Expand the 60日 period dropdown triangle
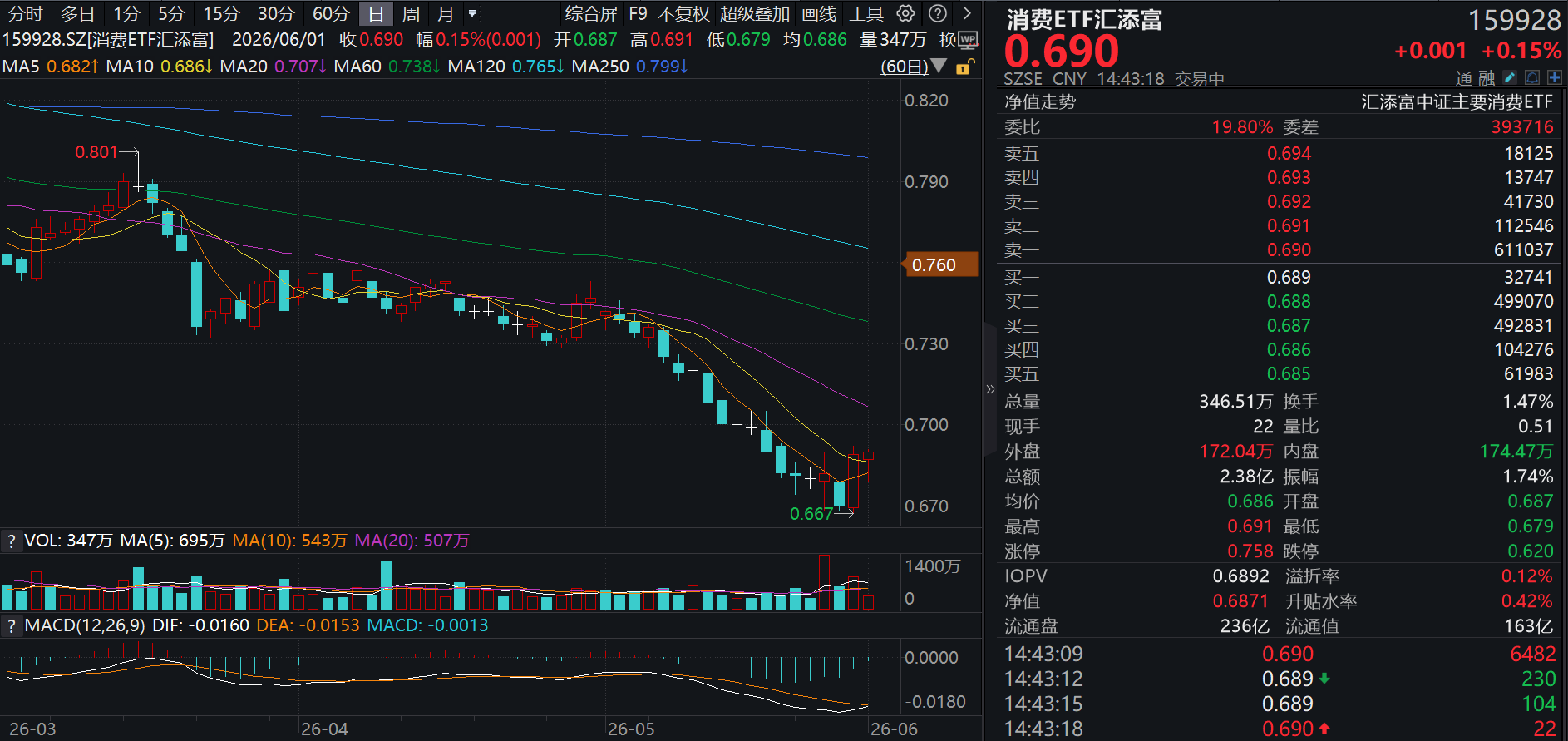1568x741 pixels. point(939,66)
